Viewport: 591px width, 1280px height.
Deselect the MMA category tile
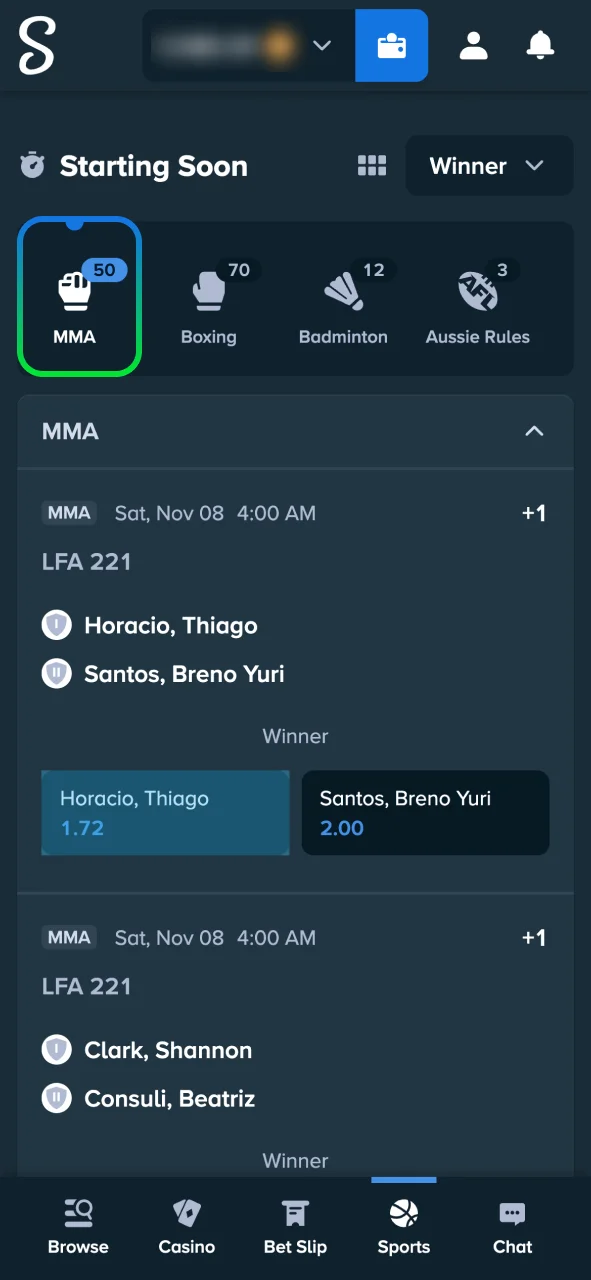79,296
